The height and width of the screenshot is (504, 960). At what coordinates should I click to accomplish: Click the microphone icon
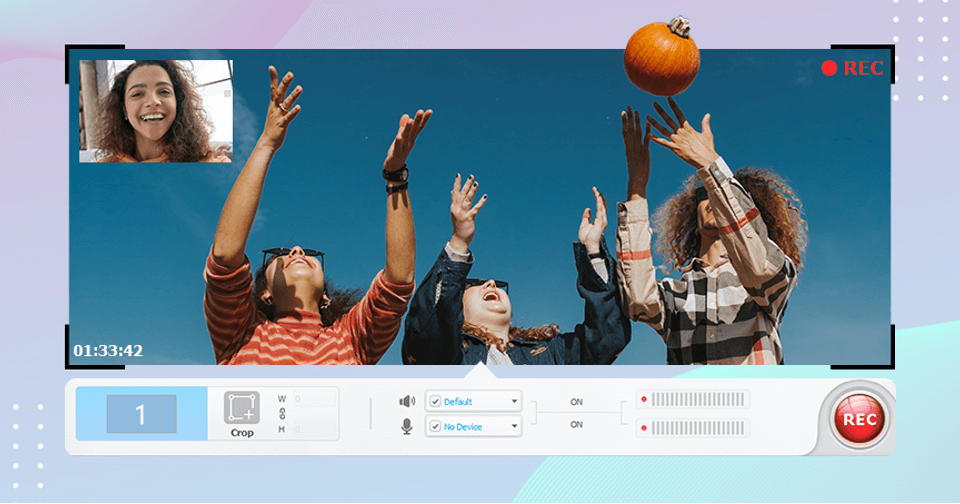(x=407, y=426)
